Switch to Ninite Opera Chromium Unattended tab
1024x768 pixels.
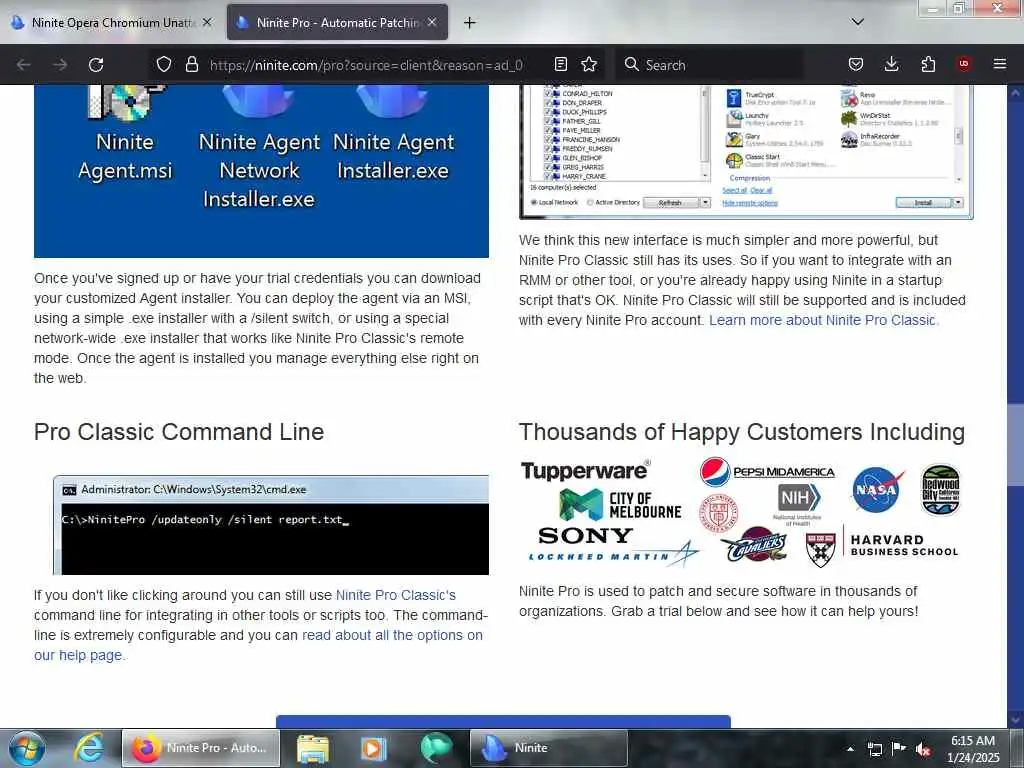tap(111, 23)
